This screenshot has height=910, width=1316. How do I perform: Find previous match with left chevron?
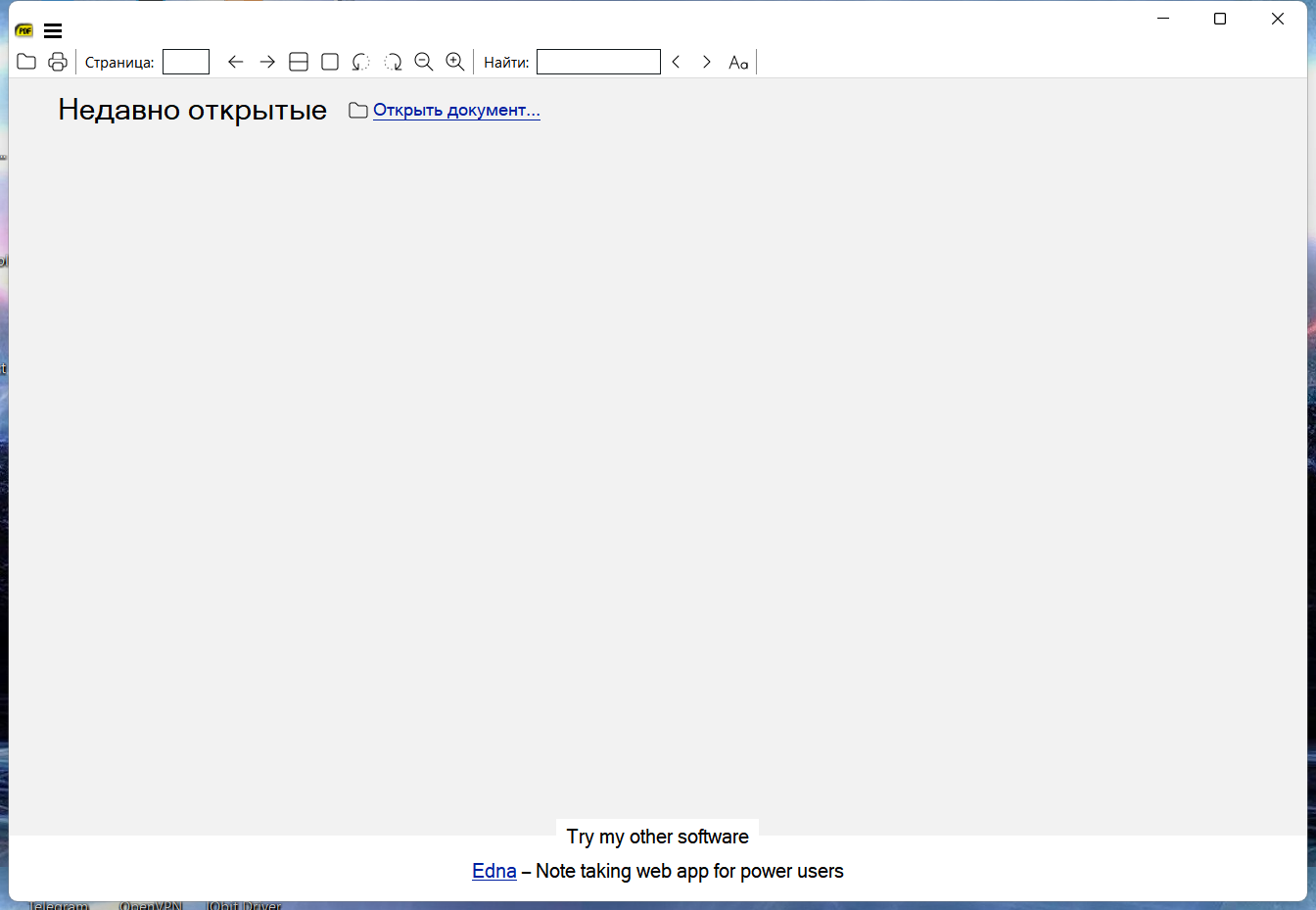click(676, 62)
